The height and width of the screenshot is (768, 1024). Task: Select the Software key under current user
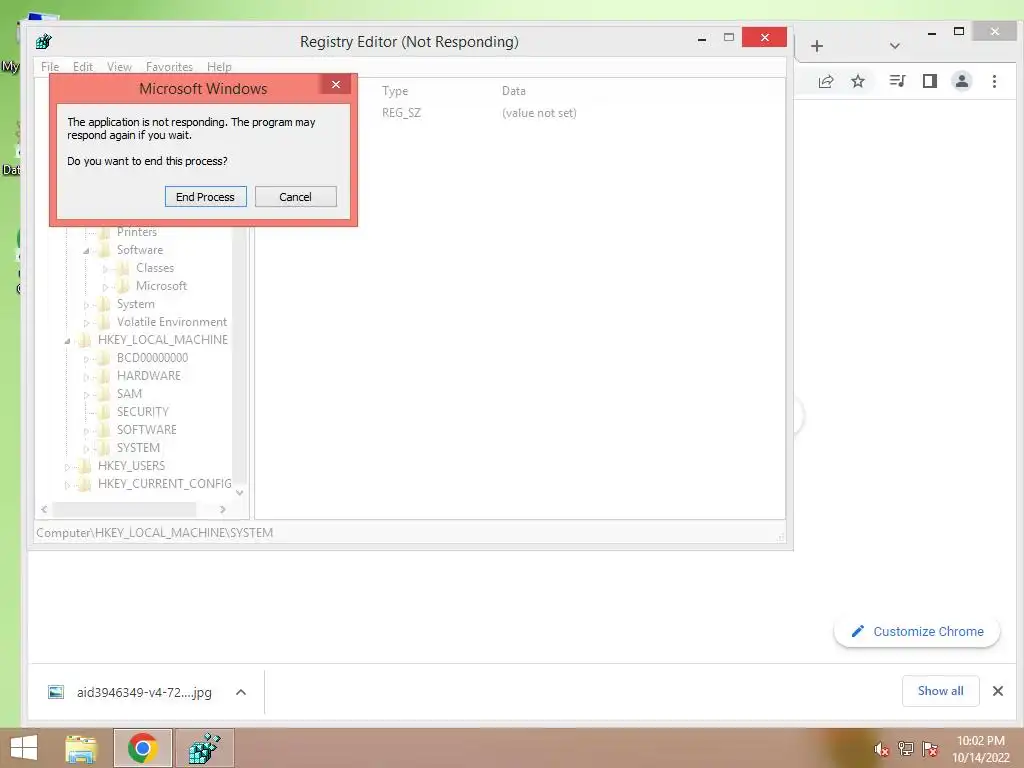140,250
